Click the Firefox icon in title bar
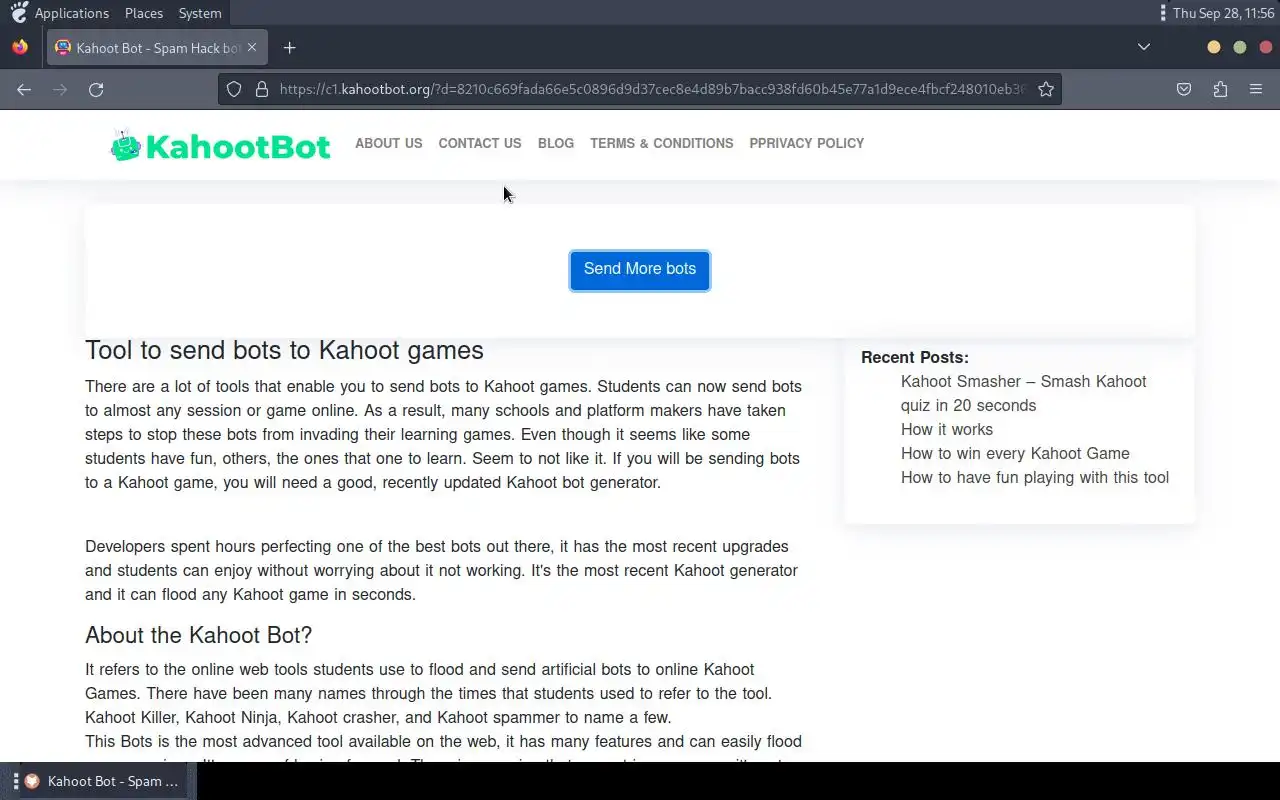 coord(20,47)
